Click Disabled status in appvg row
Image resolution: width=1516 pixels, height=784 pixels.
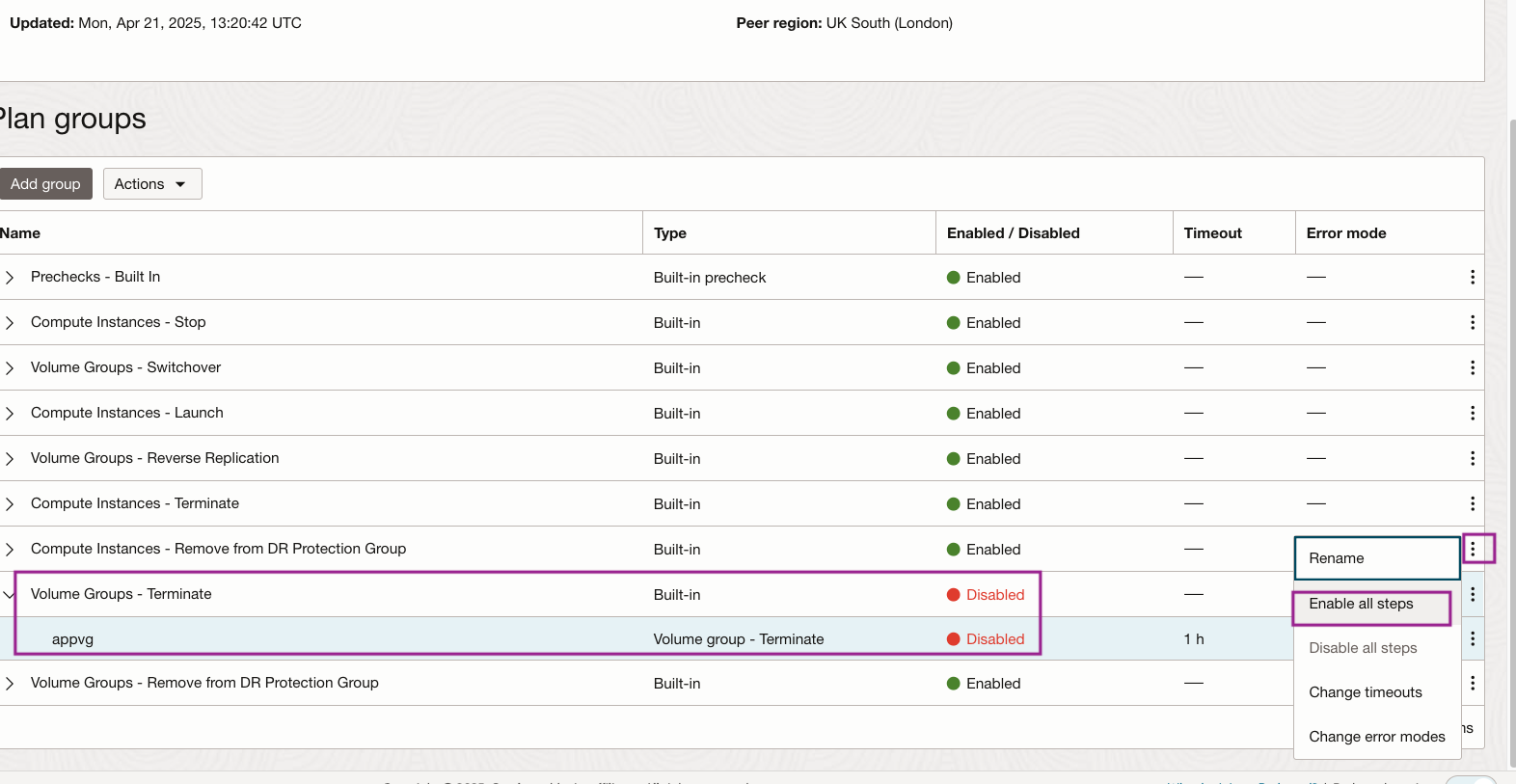click(986, 639)
